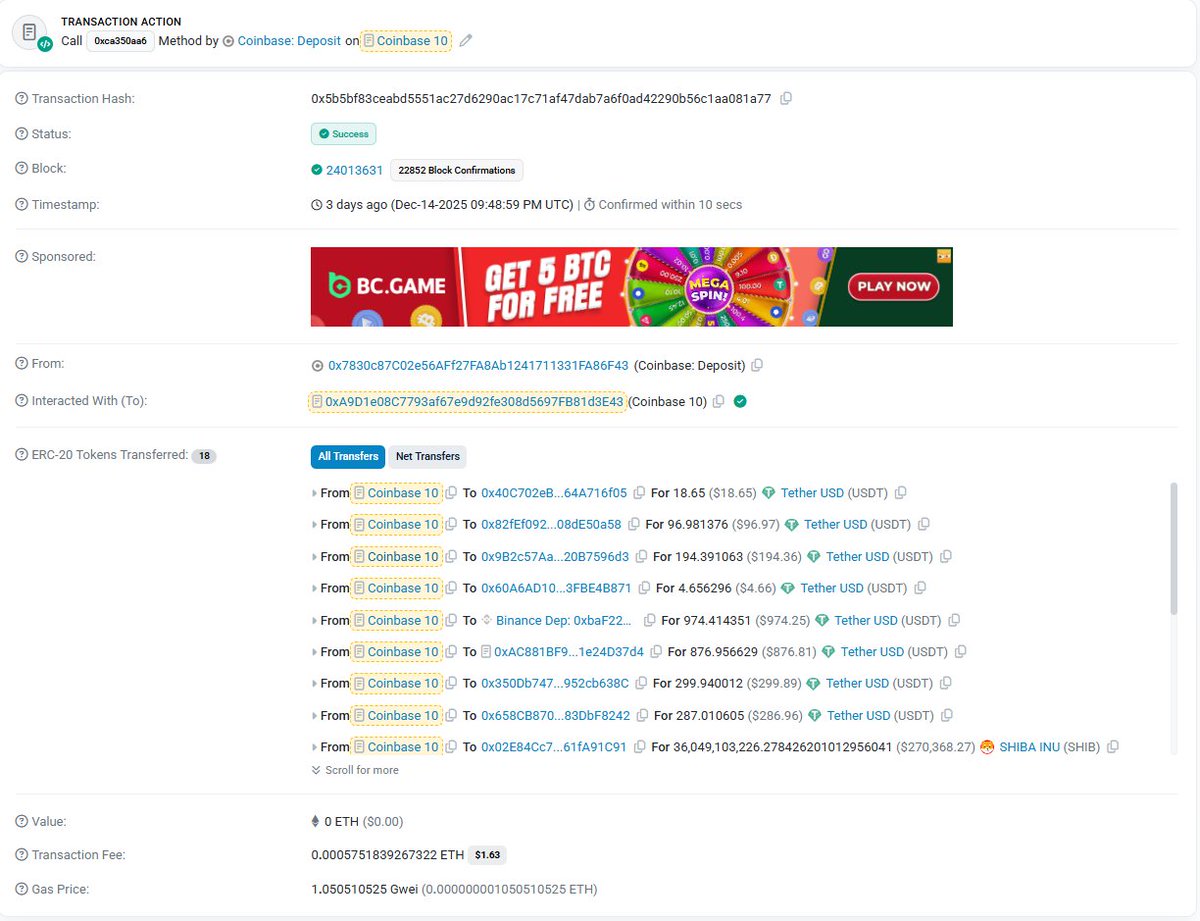Click the help icon beside Sponsored
Screen dimensions: 1200x921
tap(22, 257)
